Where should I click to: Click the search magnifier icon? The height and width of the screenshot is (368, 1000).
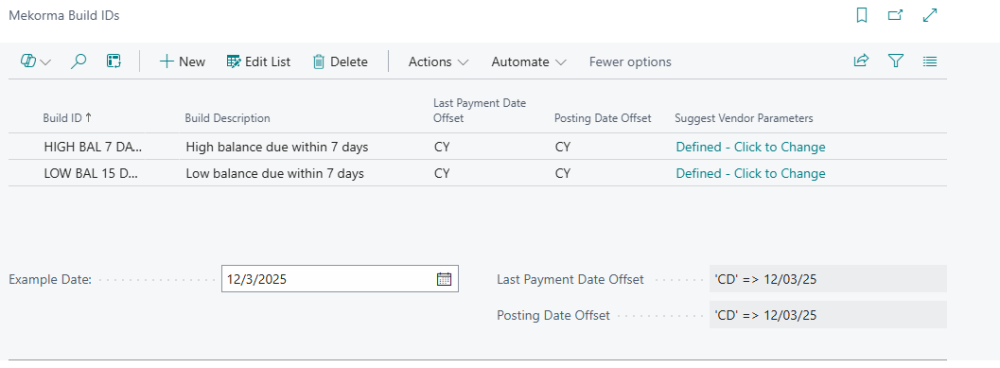pyautogui.click(x=78, y=62)
